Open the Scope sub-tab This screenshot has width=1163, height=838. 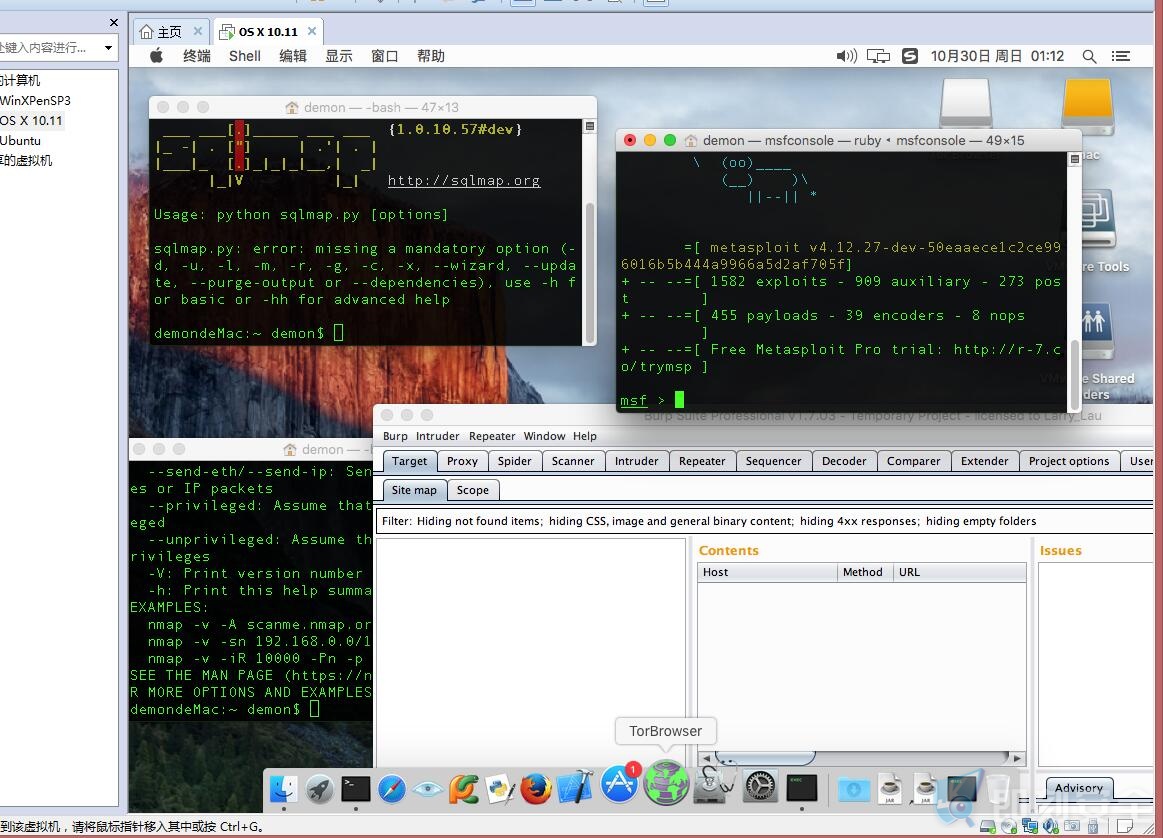pyautogui.click(x=472, y=490)
